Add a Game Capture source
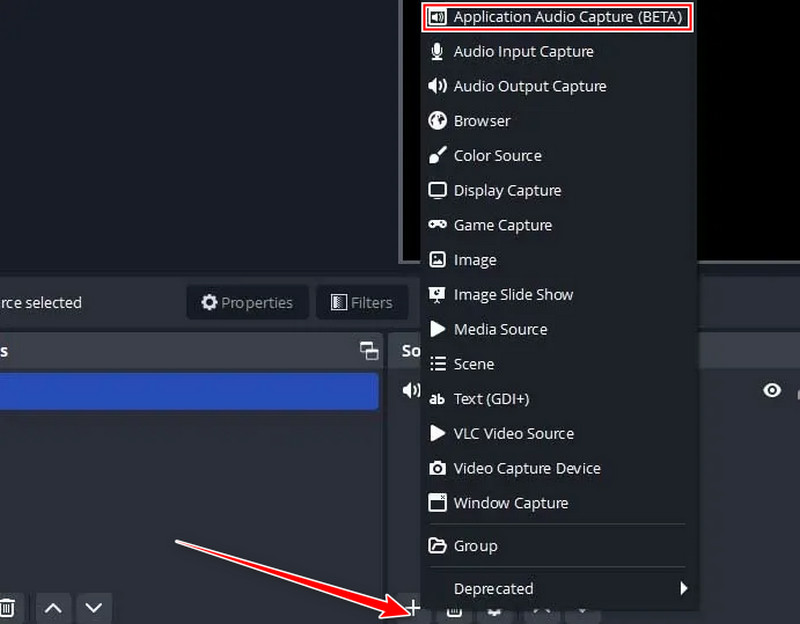800x624 pixels. pyautogui.click(x=559, y=225)
